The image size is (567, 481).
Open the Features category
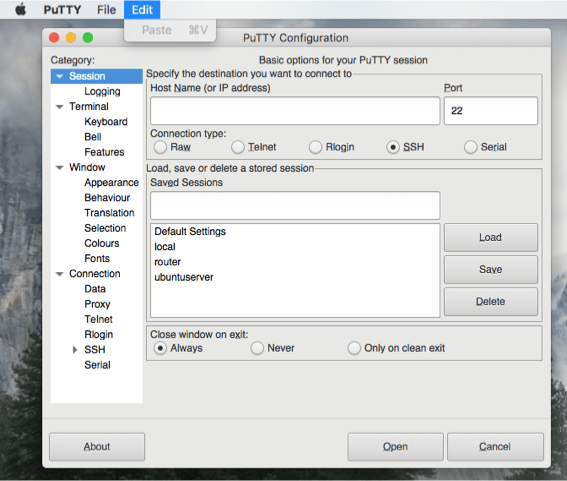tap(104, 152)
